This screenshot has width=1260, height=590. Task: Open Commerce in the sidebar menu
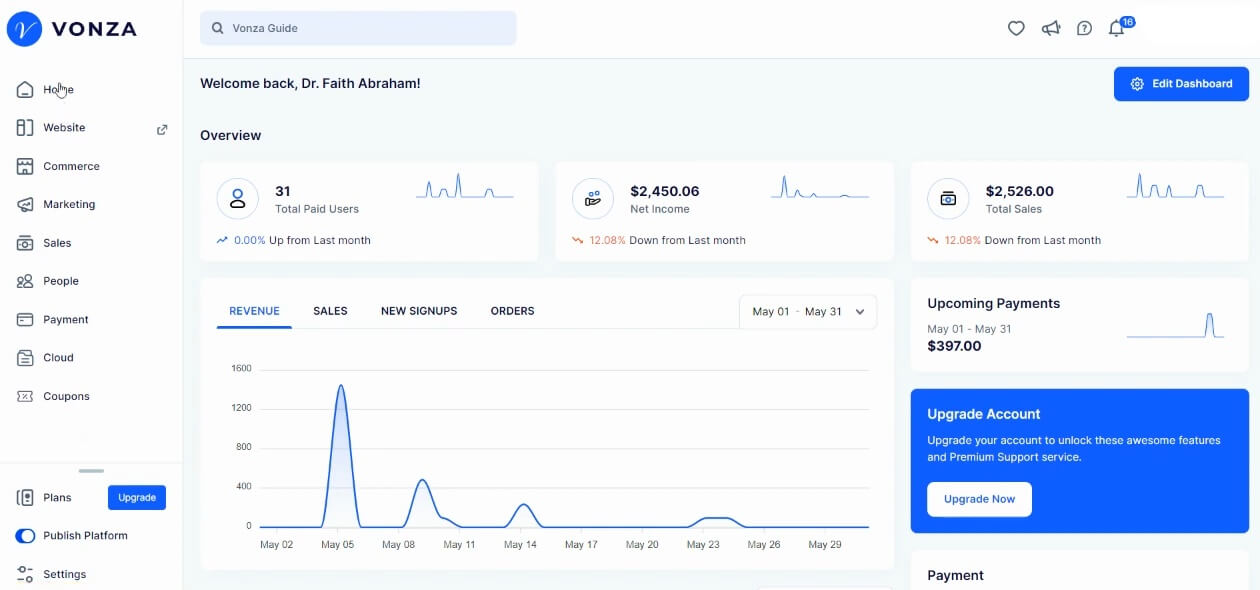[x=71, y=166]
